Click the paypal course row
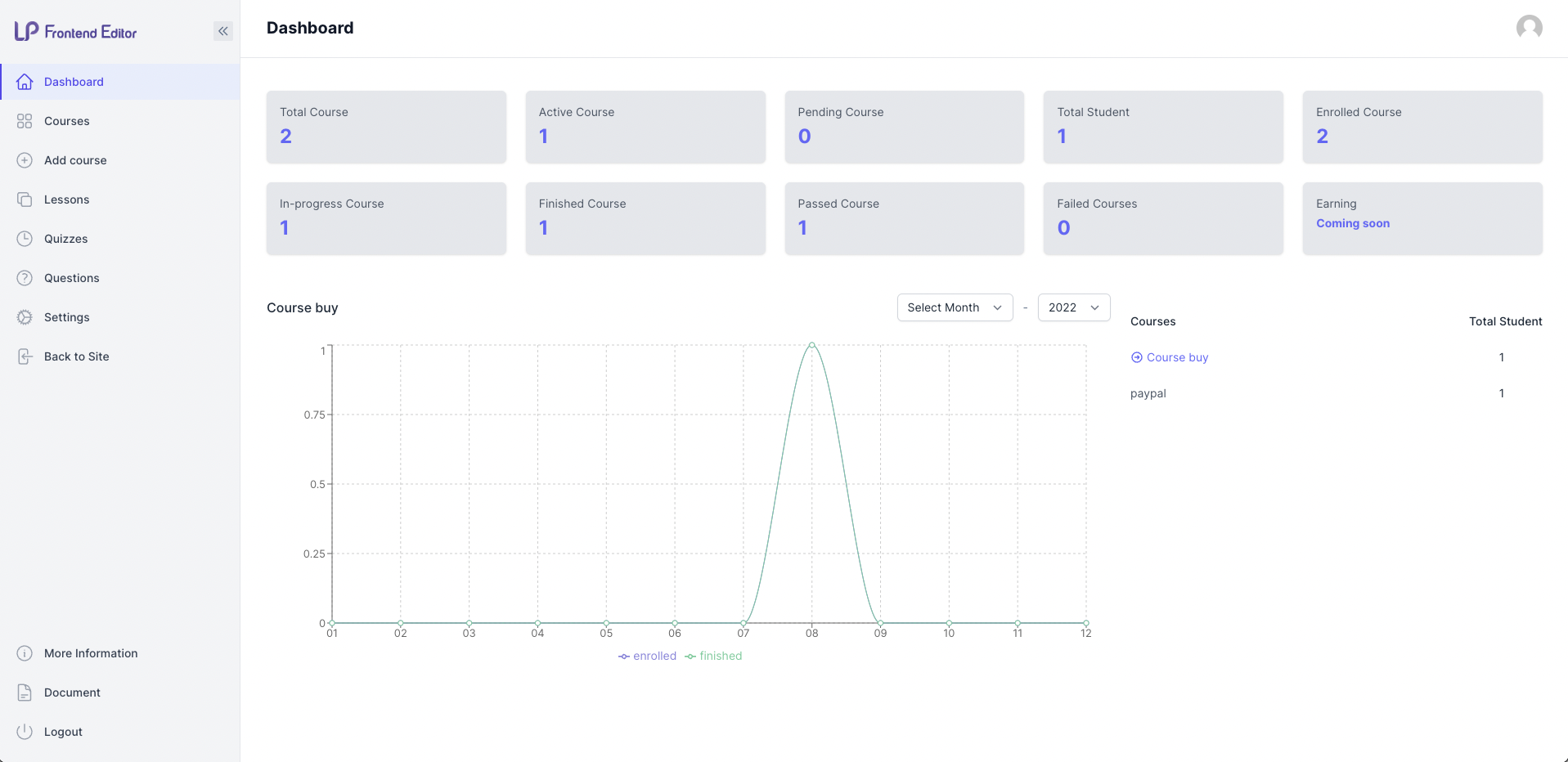Screen dimensions: 1568x762 pos(1336,393)
